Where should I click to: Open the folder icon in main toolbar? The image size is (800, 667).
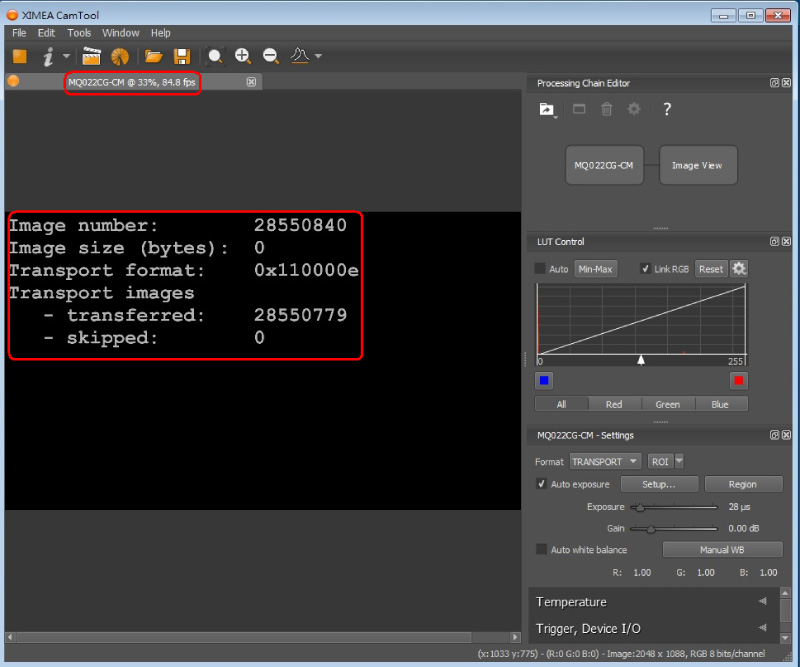[x=153, y=56]
